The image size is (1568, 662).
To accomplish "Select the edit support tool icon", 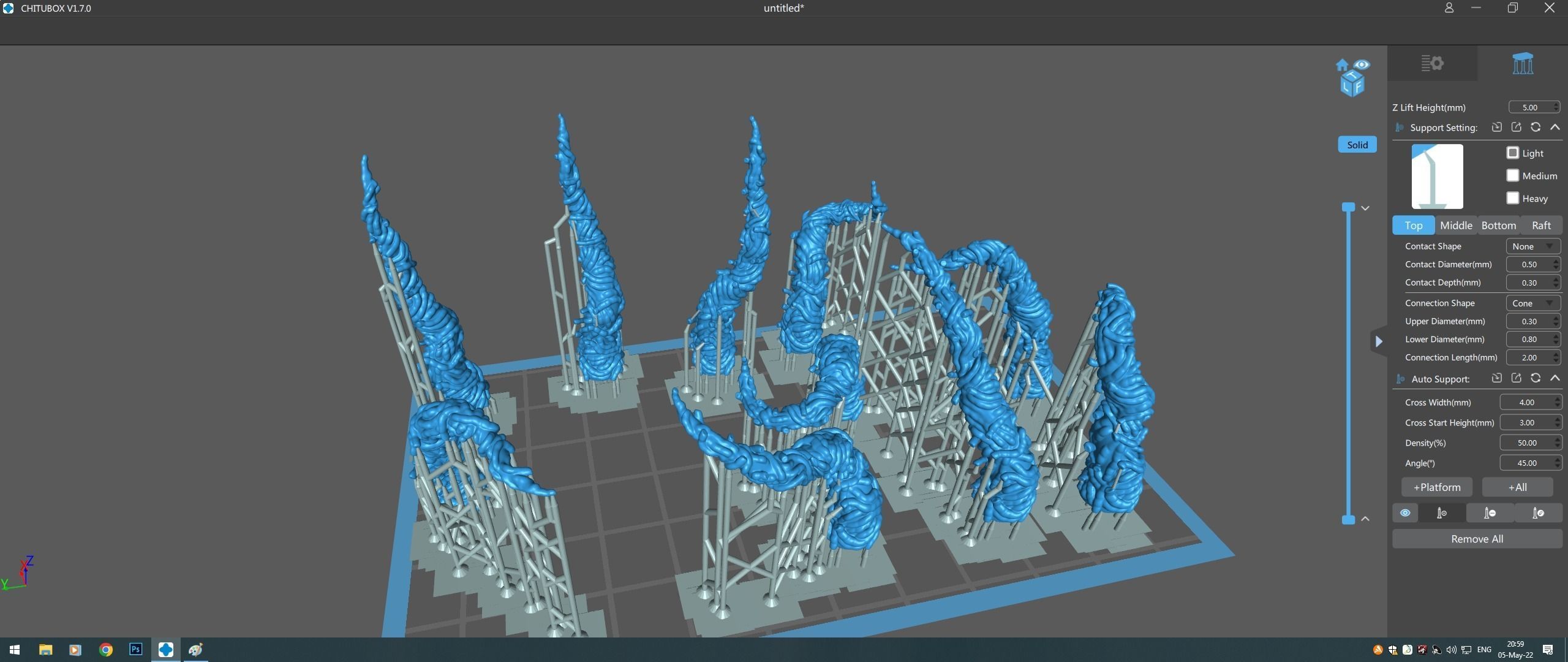I will coord(1538,513).
